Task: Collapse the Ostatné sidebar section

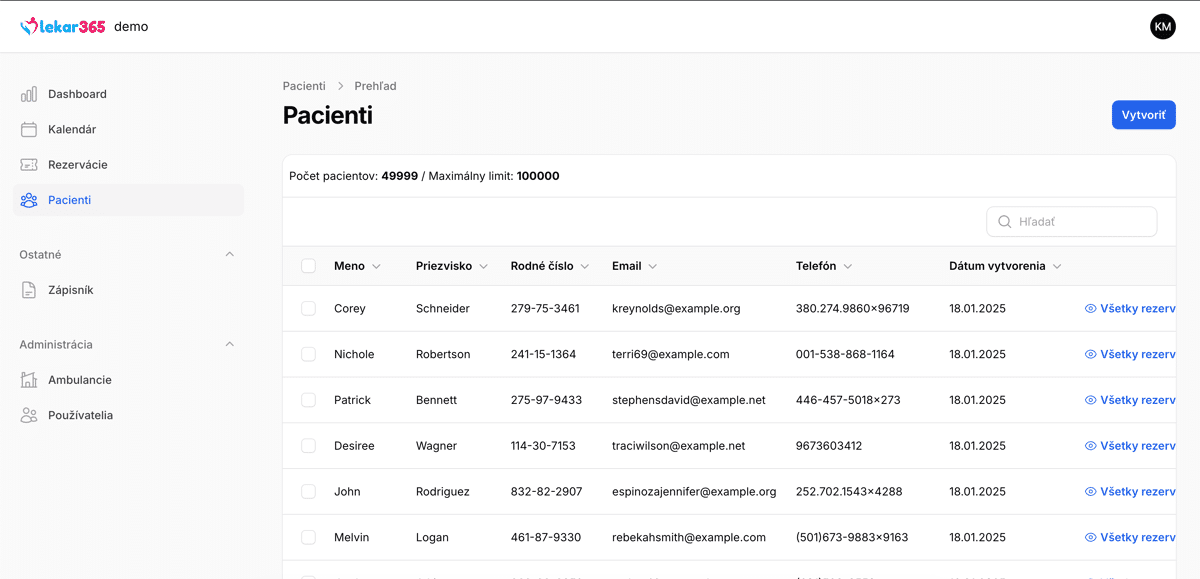Action: [x=229, y=255]
